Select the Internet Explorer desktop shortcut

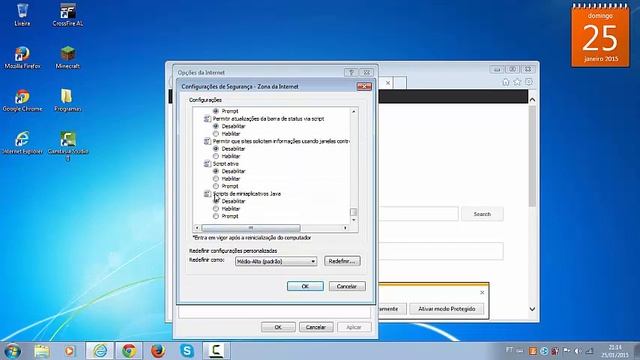[x=22, y=142]
